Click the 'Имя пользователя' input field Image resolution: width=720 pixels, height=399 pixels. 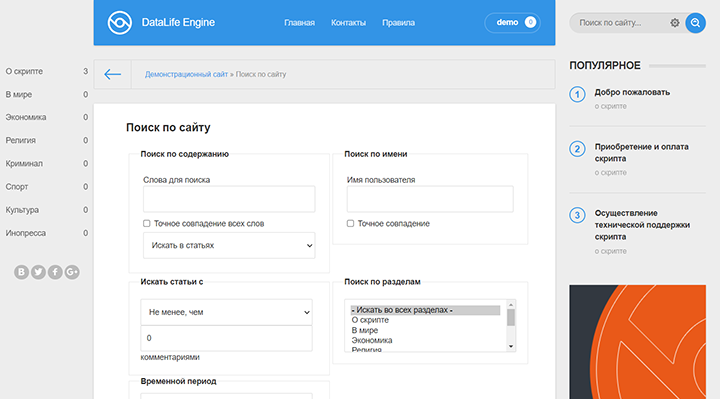(430, 199)
